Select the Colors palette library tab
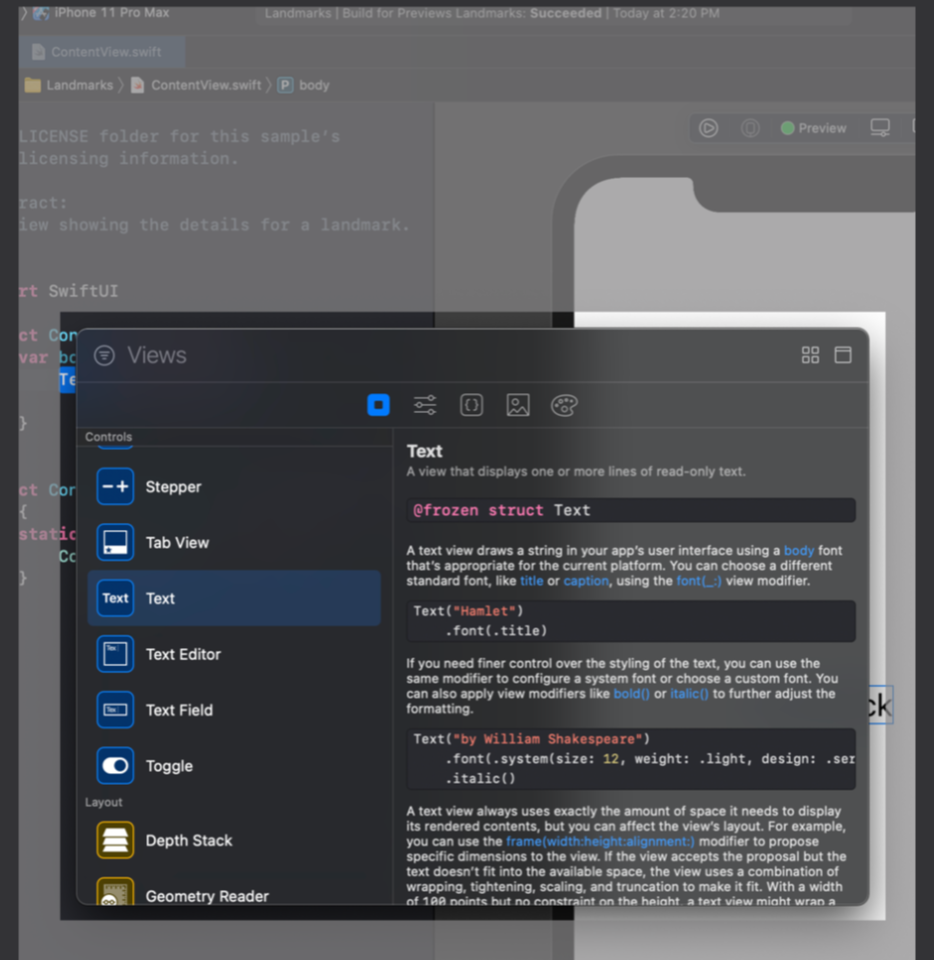This screenshot has width=934, height=960. pyautogui.click(x=564, y=405)
